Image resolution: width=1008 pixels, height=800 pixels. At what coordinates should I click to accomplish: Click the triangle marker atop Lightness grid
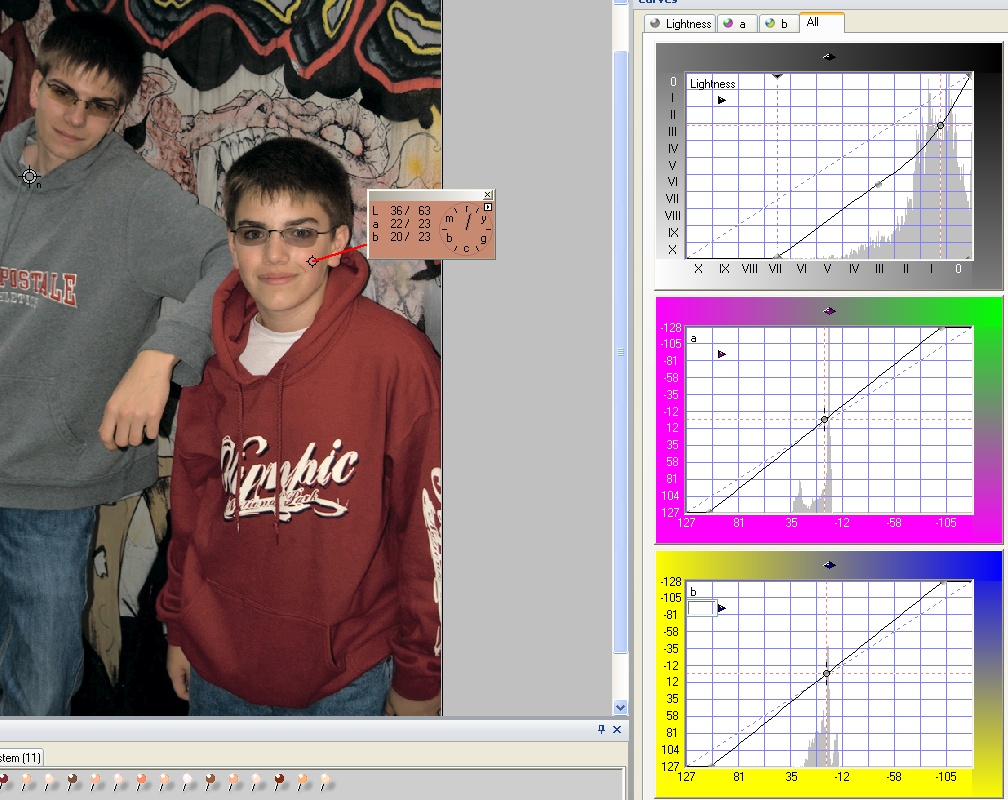777,76
